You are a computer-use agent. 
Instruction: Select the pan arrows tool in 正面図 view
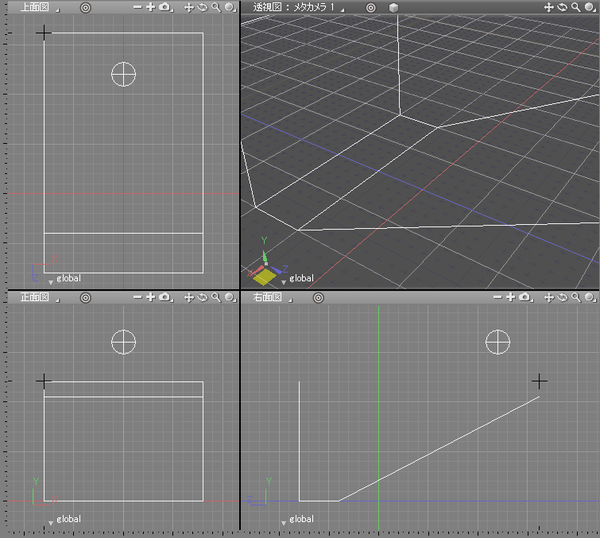189,298
